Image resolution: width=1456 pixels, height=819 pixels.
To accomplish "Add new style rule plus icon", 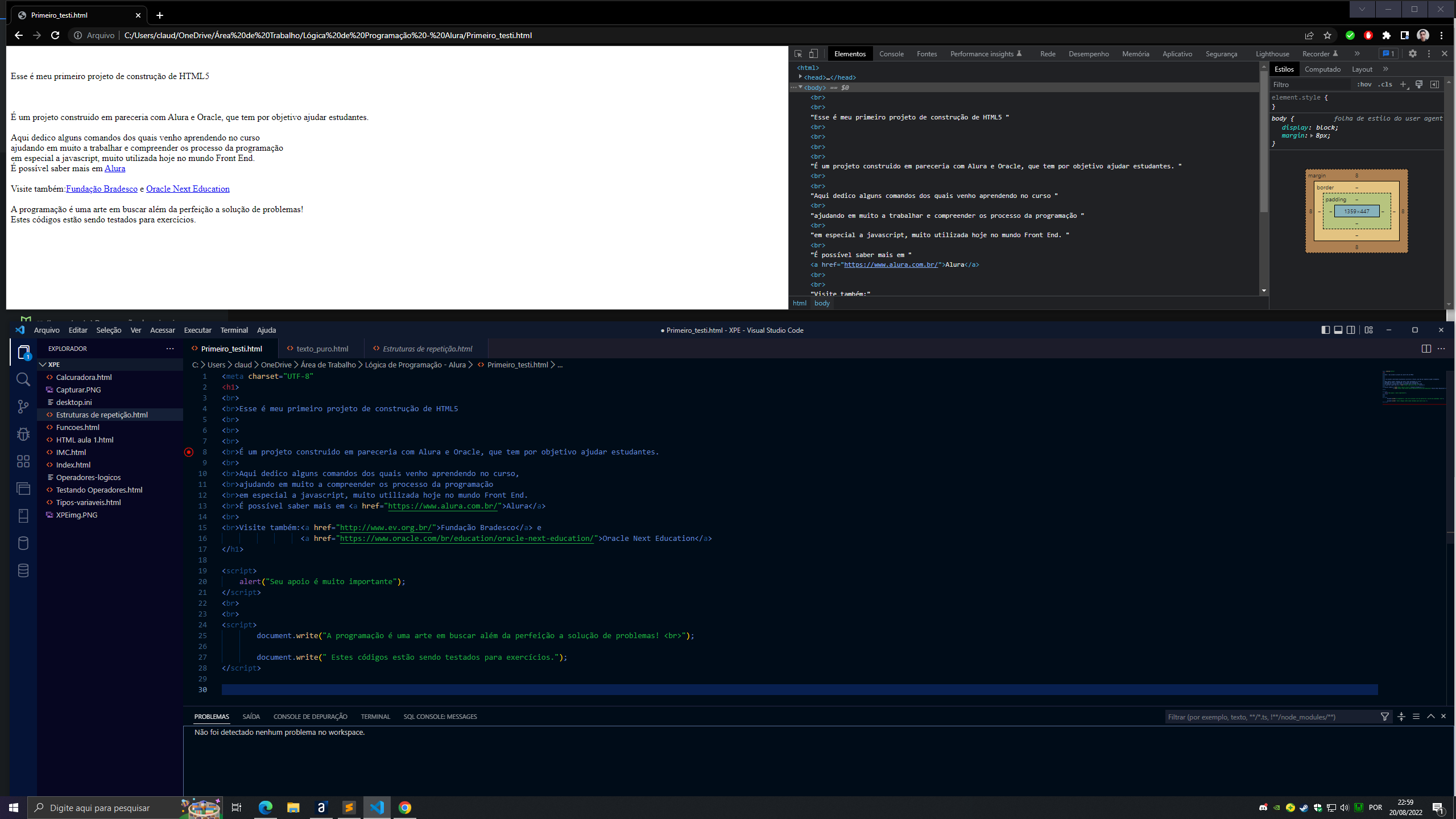I will click(x=1404, y=84).
